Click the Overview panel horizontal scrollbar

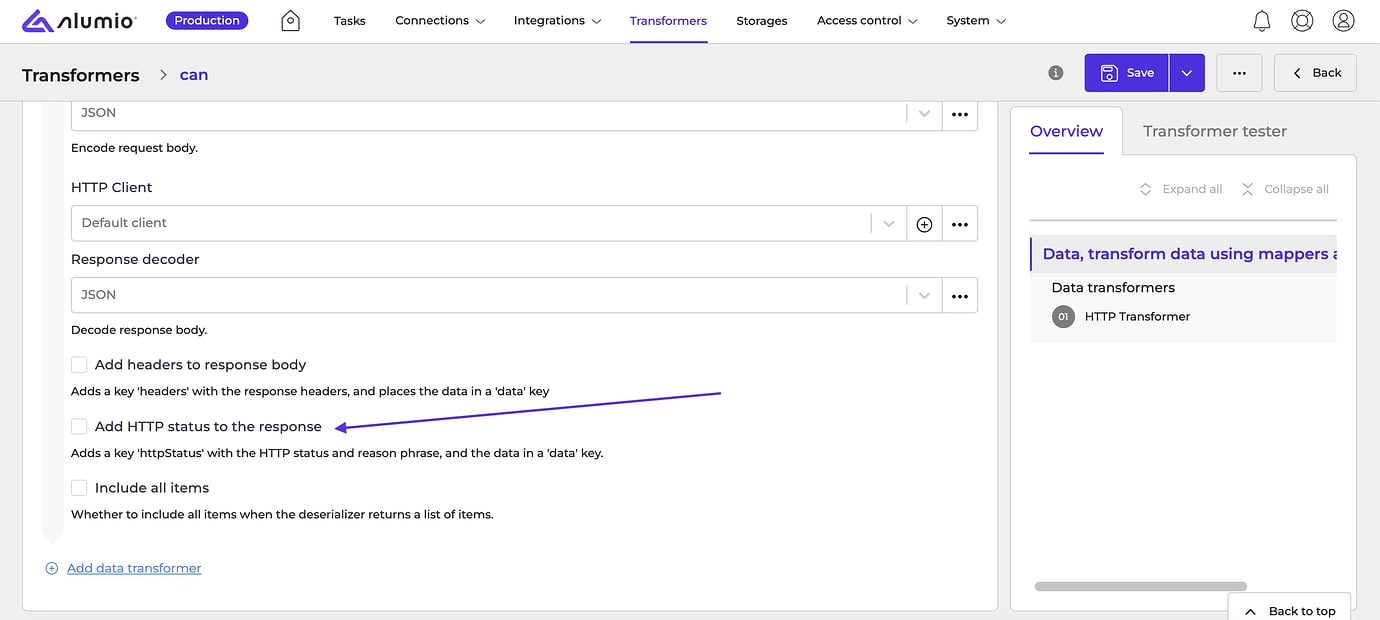tap(1141, 587)
